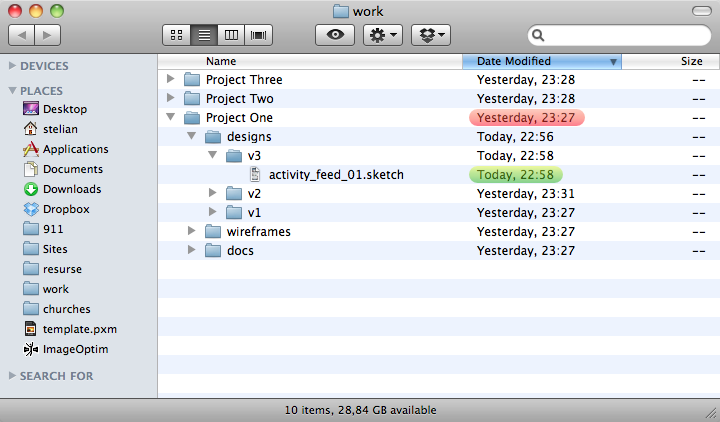
Task: Switch to column view mode
Action: coord(231,35)
